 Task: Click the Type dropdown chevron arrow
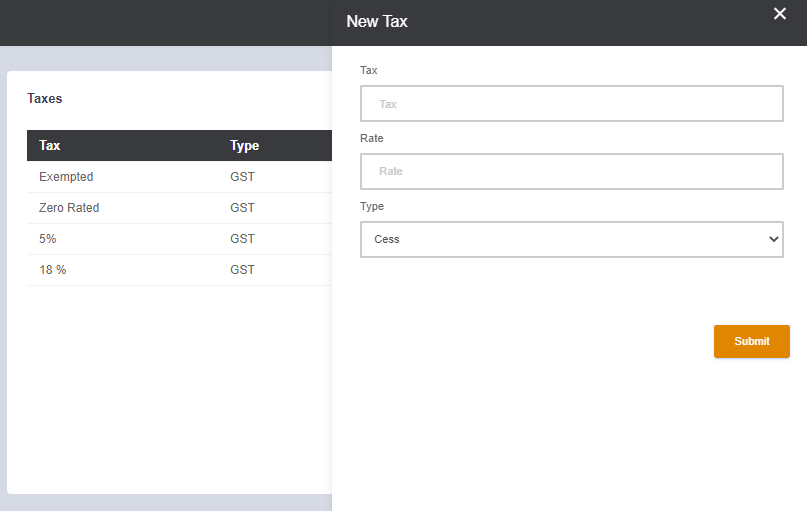click(x=773, y=239)
